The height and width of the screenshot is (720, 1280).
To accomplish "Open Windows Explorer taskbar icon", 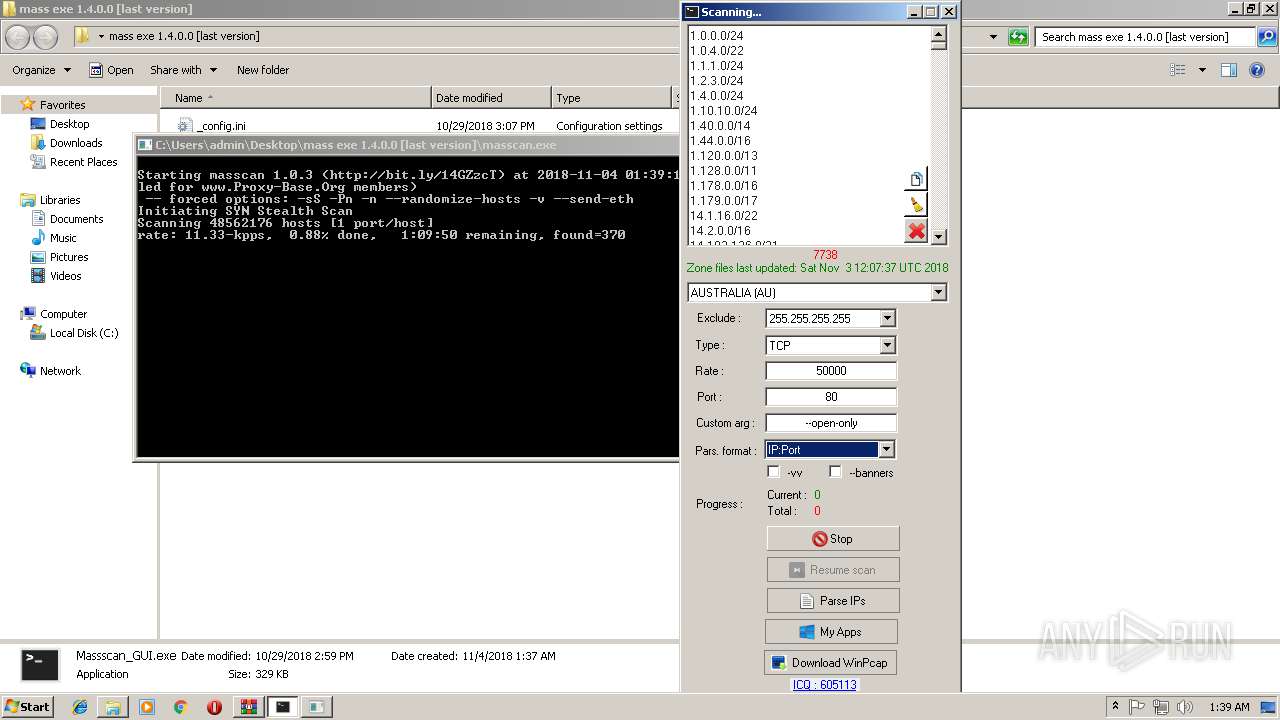I will click(x=113, y=707).
